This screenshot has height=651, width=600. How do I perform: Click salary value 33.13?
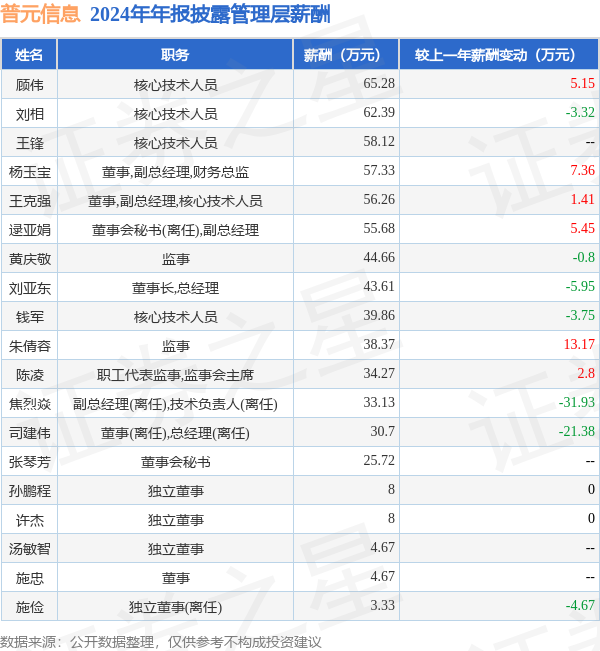(379, 402)
